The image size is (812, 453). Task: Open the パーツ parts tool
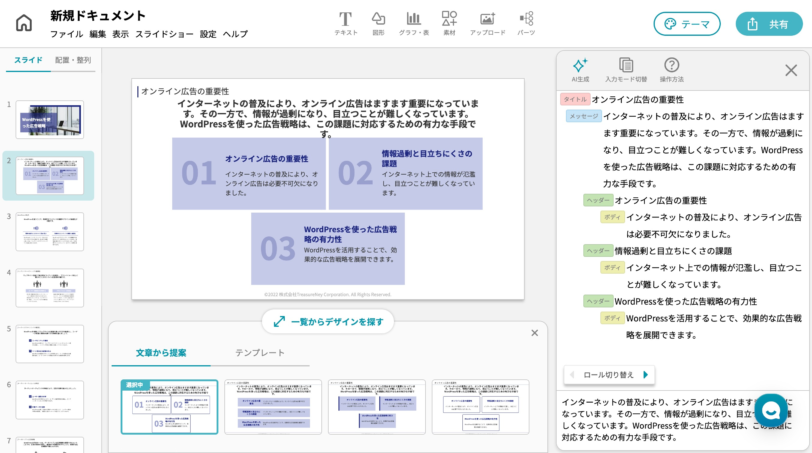tap(526, 24)
